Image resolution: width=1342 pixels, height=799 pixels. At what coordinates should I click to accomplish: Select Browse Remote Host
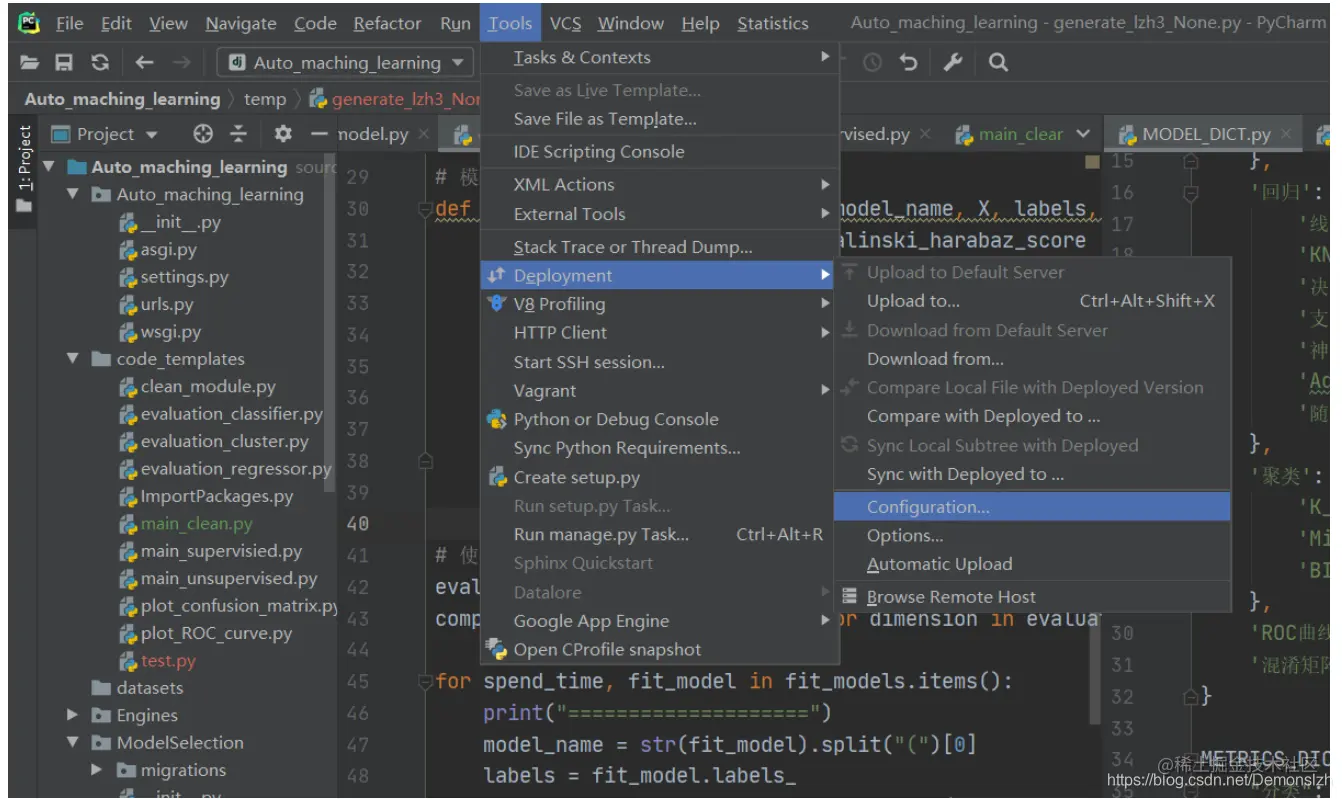1032,597
